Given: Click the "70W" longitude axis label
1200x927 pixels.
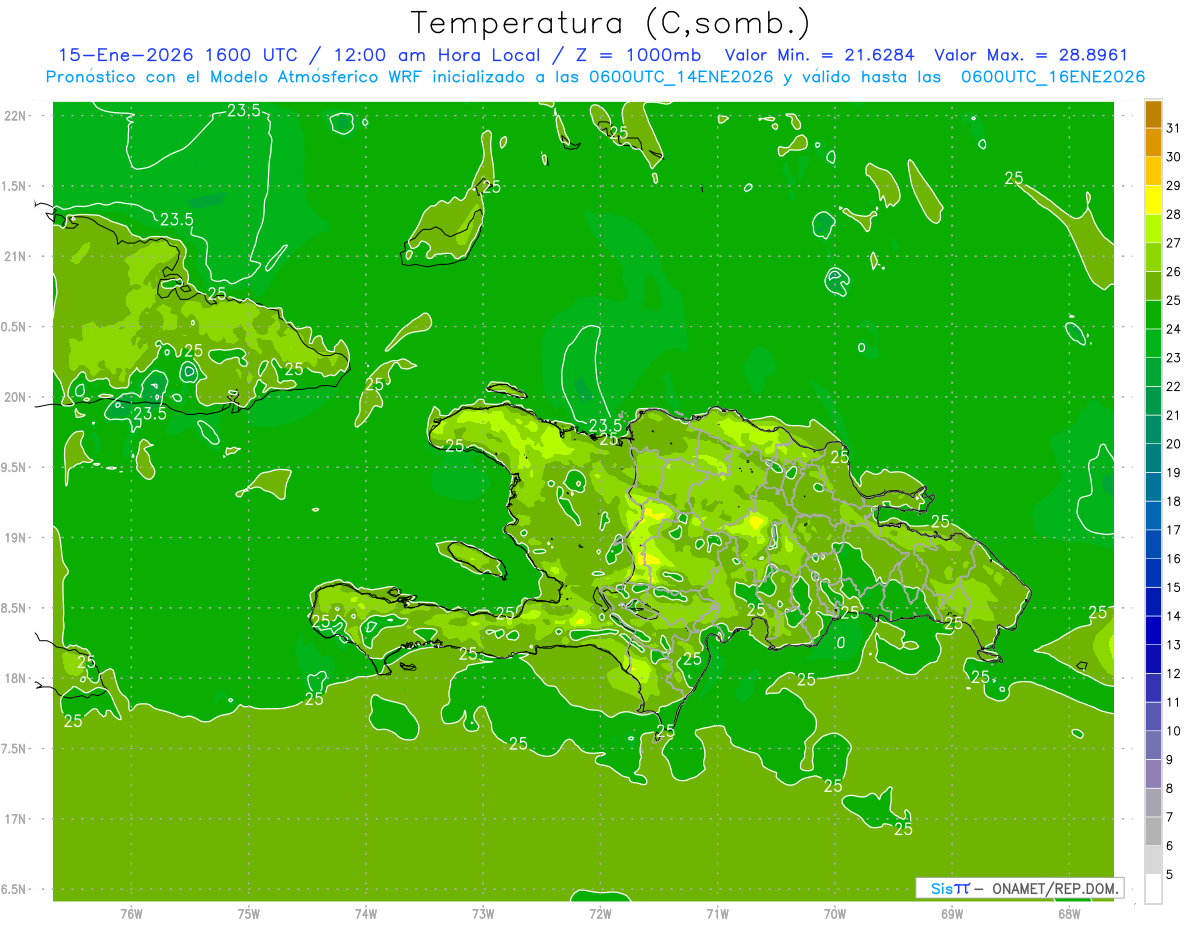Looking at the screenshot, I should [x=835, y=914].
